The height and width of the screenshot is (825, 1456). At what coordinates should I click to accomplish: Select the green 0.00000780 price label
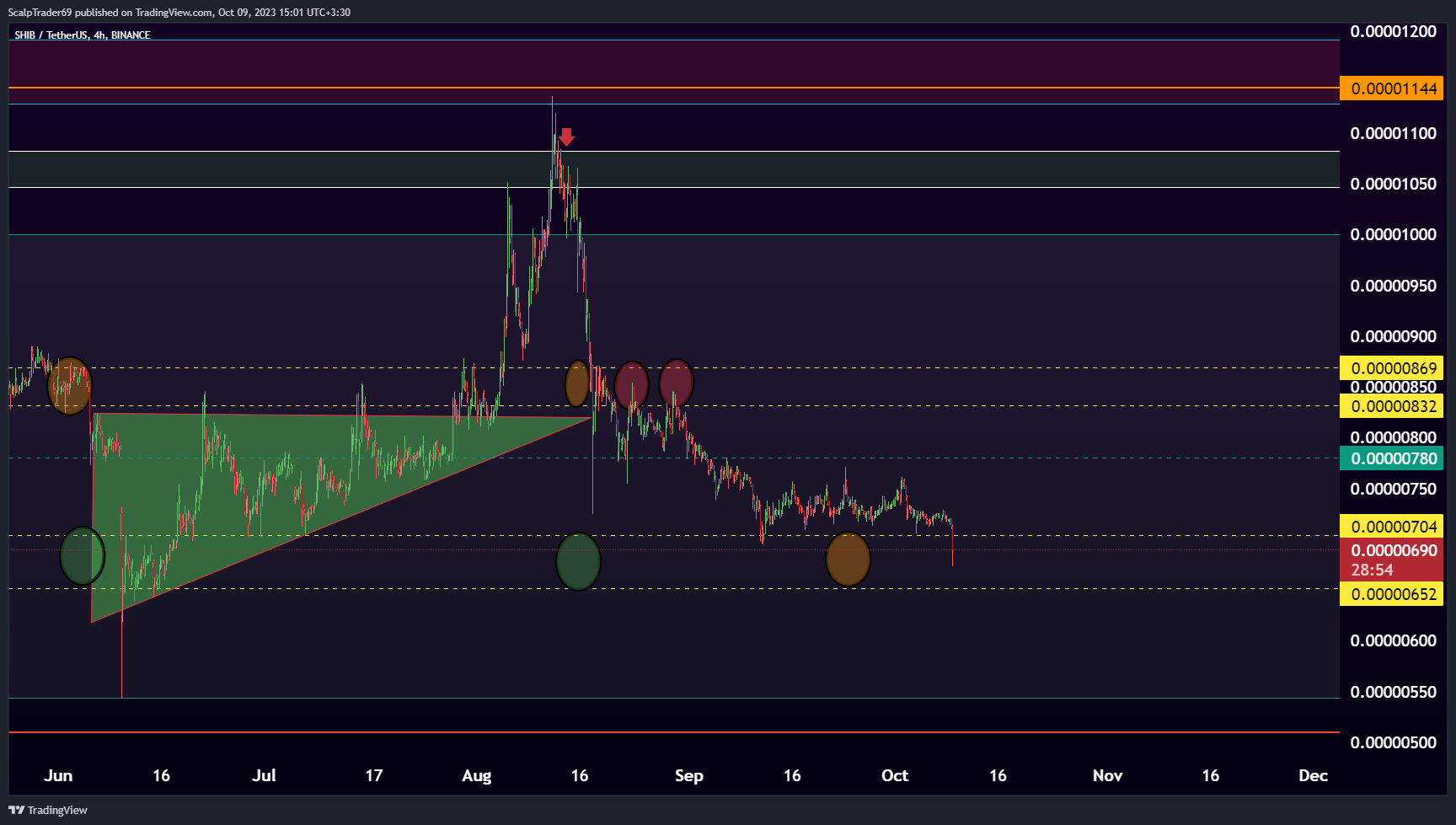click(1391, 458)
